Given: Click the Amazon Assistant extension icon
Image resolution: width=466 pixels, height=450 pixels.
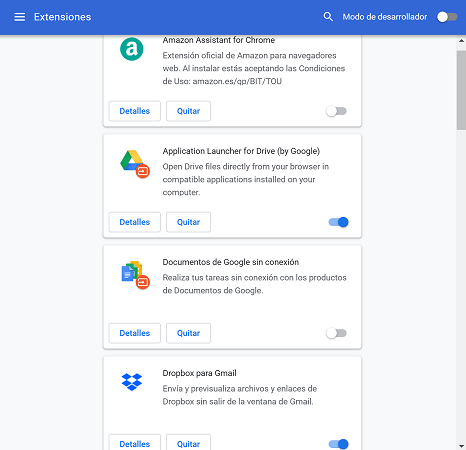Looking at the screenshot, I should point(132,49).
